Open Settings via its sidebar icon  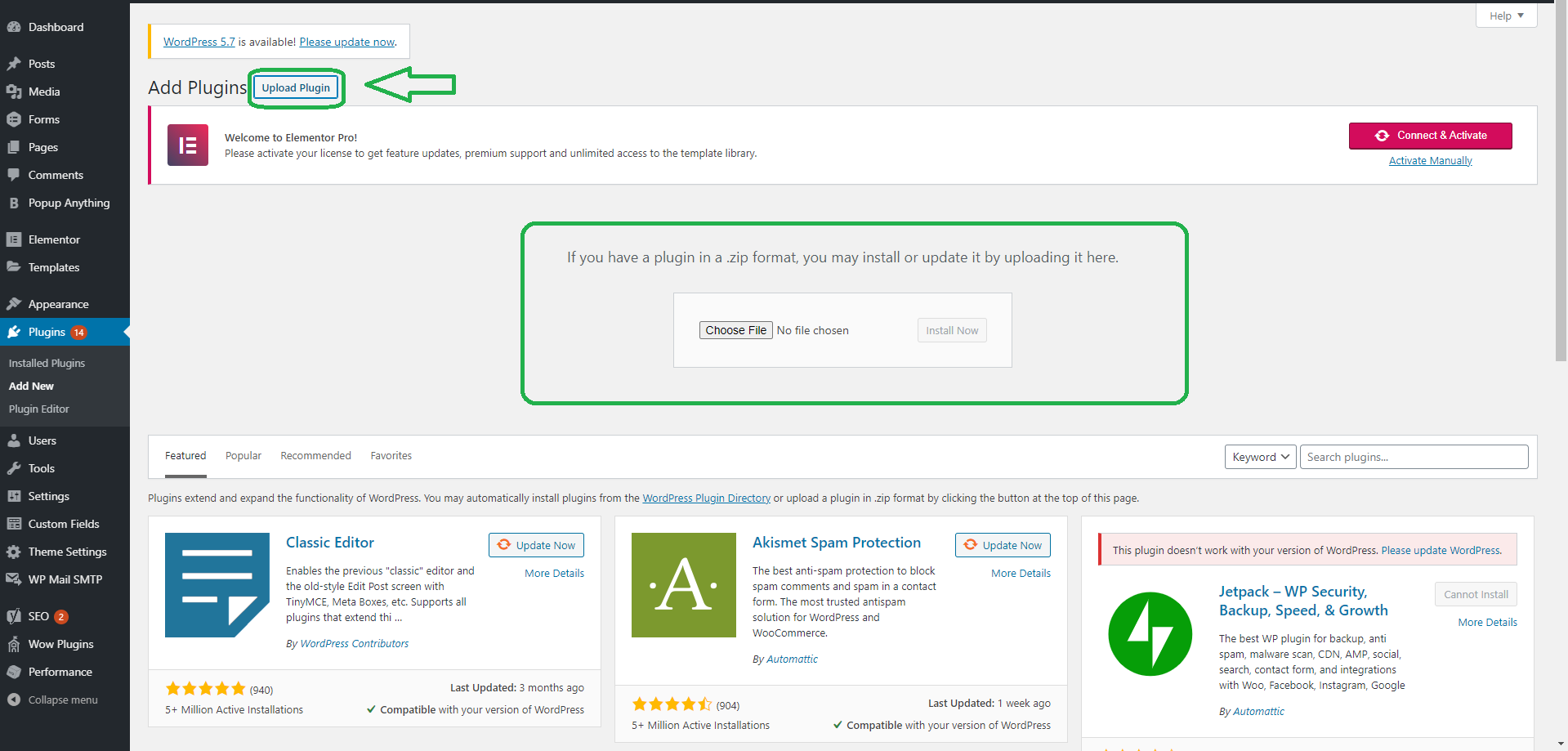[14, 496]
